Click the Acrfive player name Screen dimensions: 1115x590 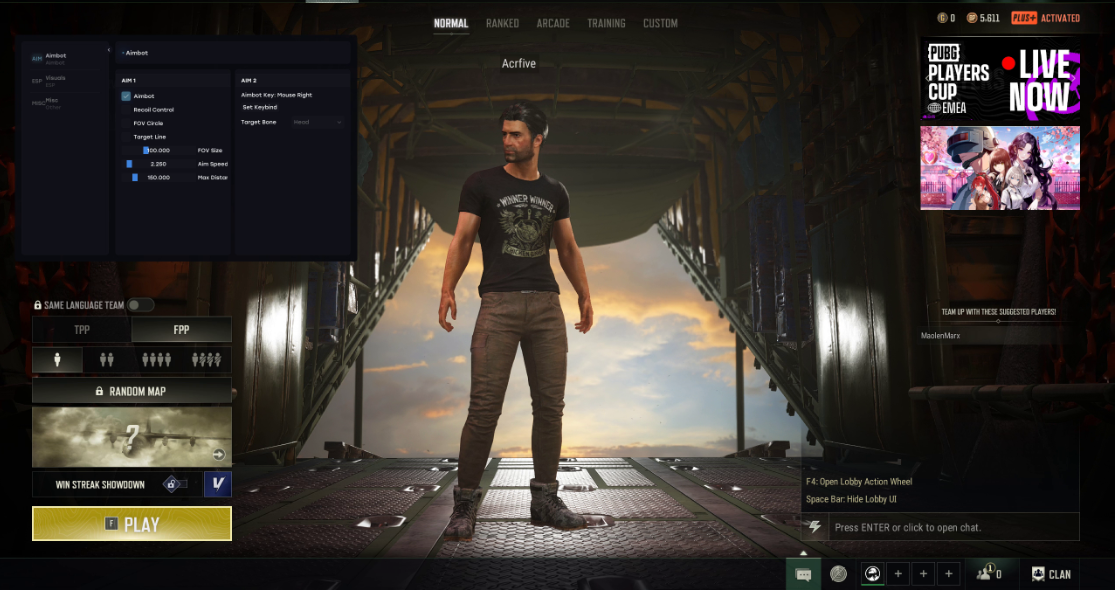pyautogui.click(x=518, y=63)
